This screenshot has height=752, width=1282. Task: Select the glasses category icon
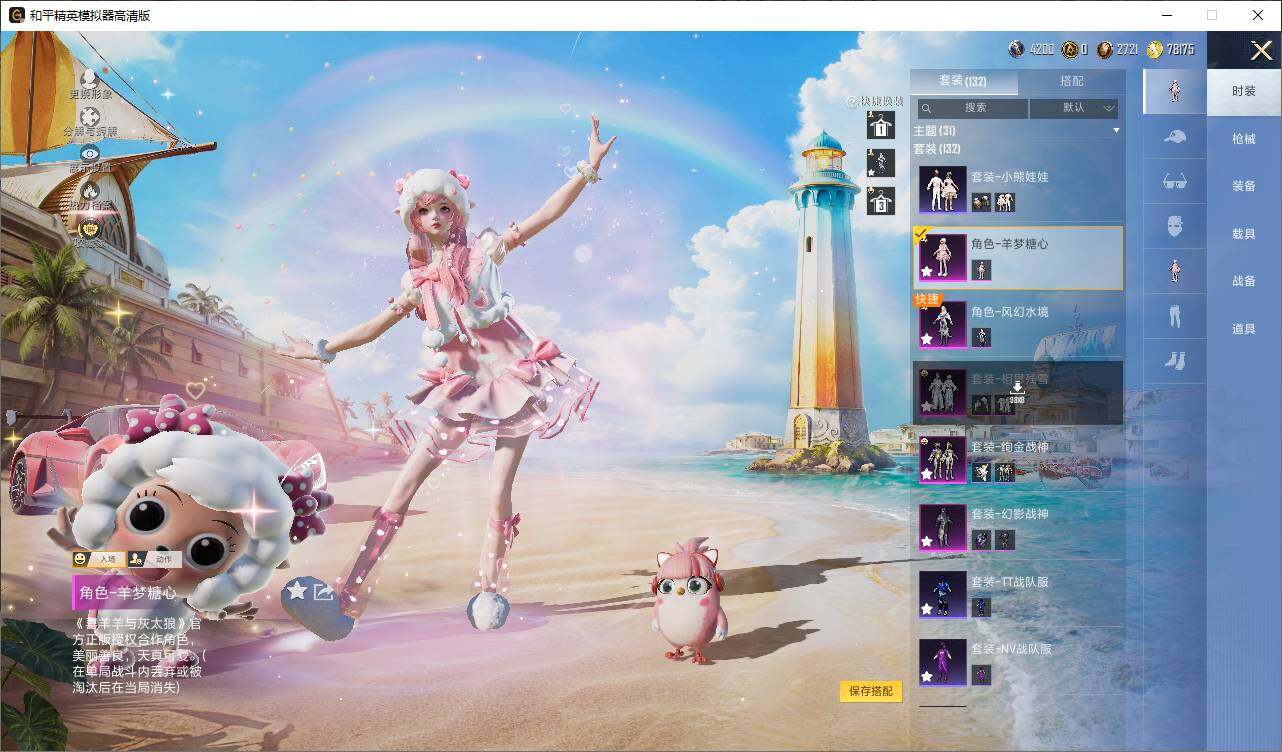point(1175,182)
